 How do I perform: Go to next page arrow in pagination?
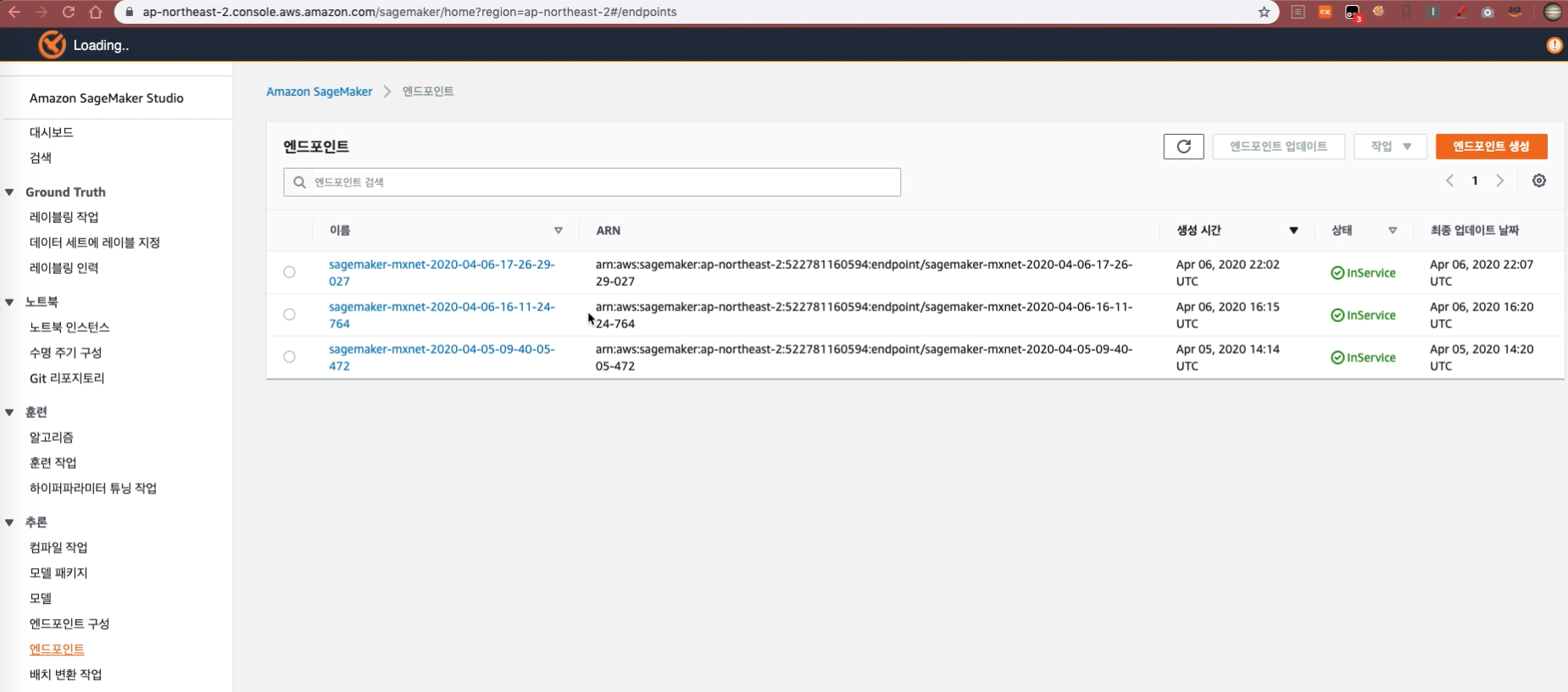point(1499,181)
